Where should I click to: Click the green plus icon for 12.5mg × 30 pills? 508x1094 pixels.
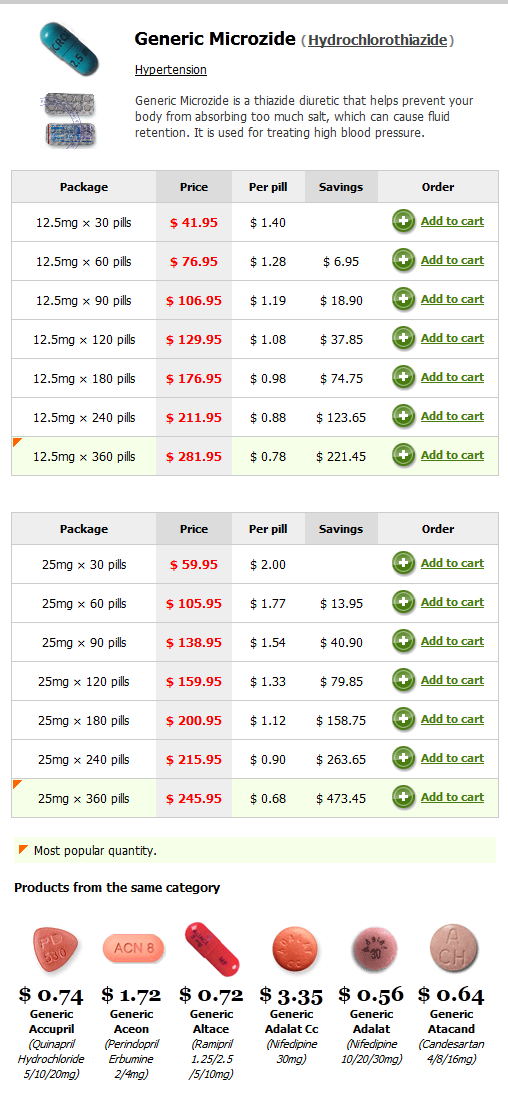(403, 222)
